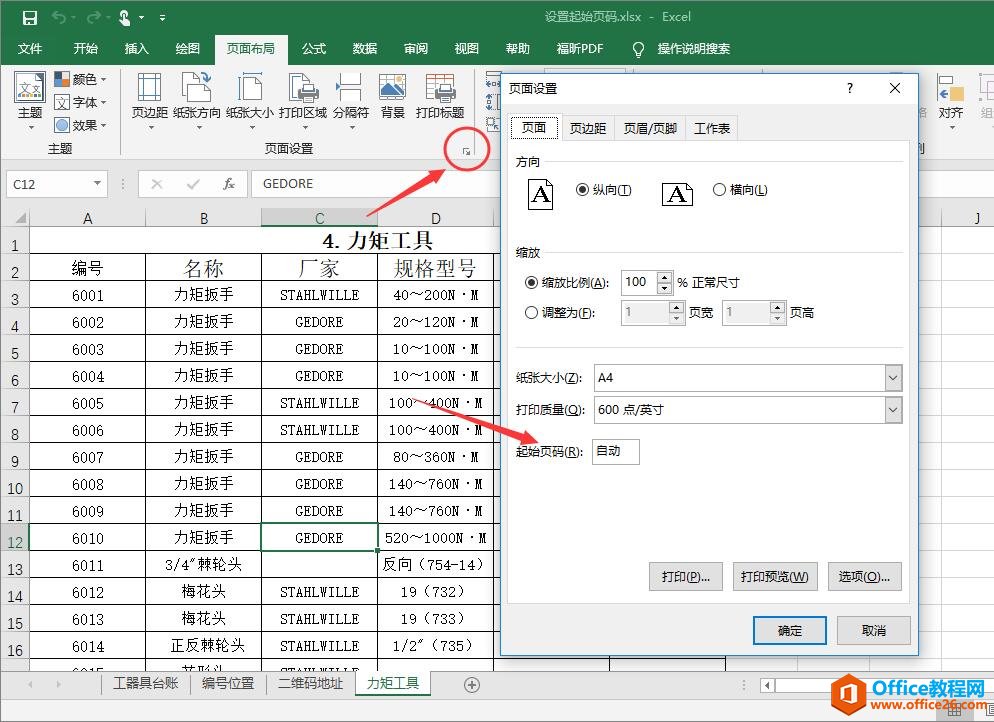Open the 工器具台账 sheet tab
The width and height of the screenshot is (994, 722).
[145, 683]
